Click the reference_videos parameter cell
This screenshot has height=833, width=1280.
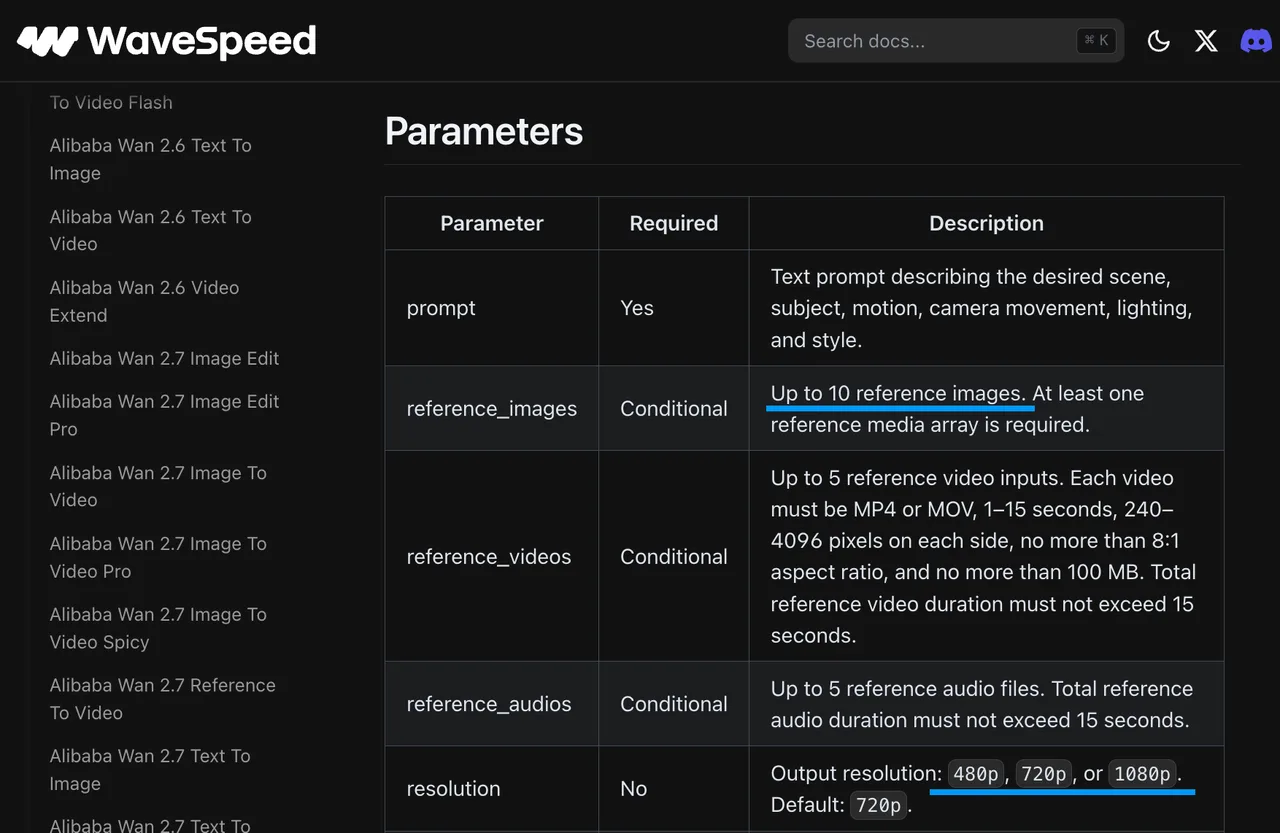pyautogui.click(x=492, y=556)
